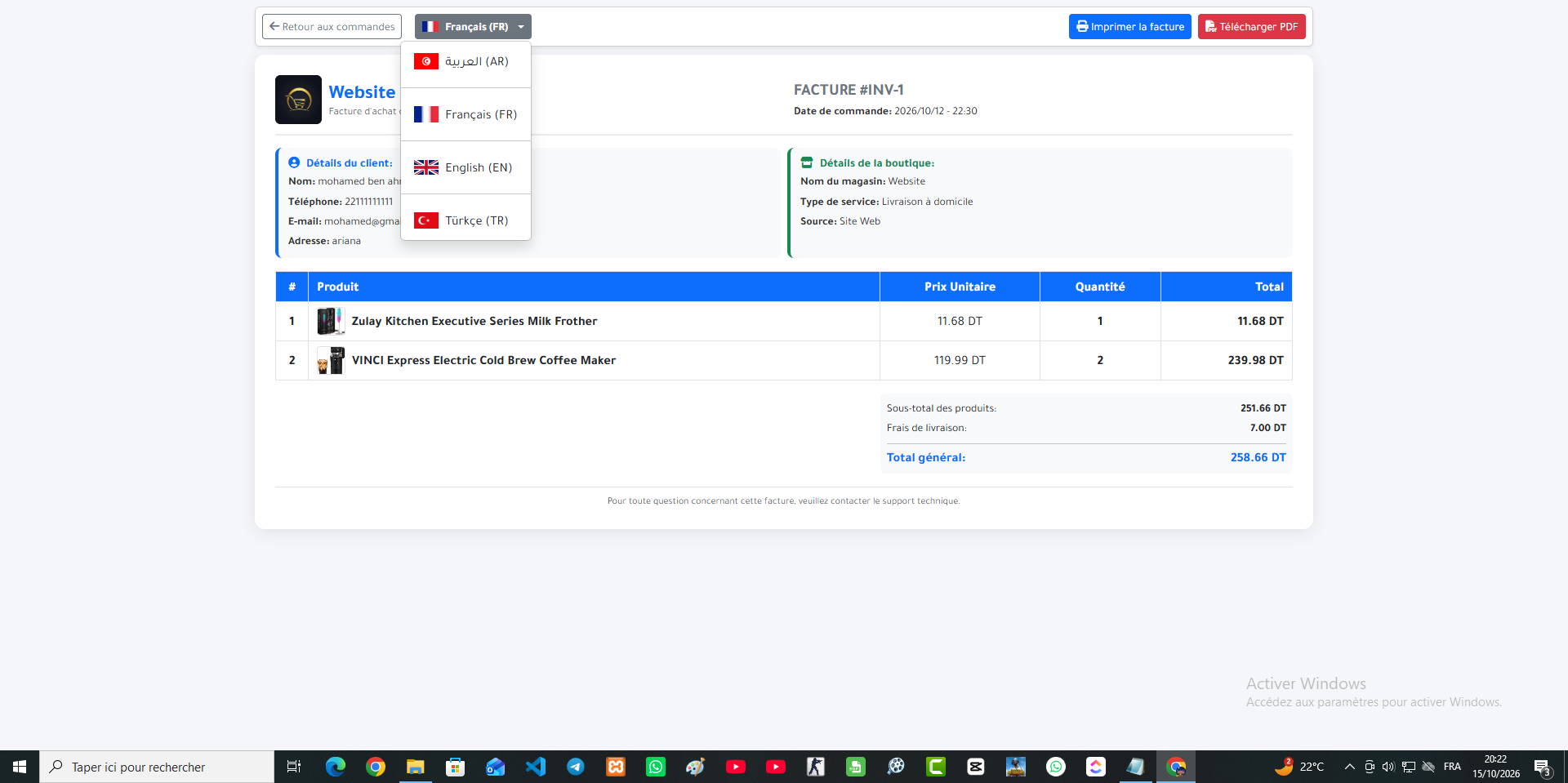Open notification center in taskbar
The height and width of the screenshot is (783, 1568).
[1542, 767]
